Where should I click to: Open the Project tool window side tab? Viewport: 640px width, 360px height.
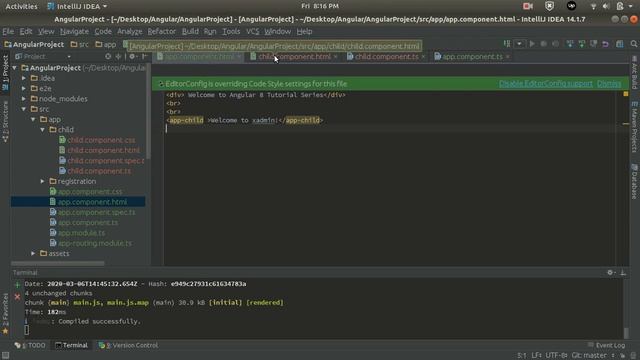(5, 73)
